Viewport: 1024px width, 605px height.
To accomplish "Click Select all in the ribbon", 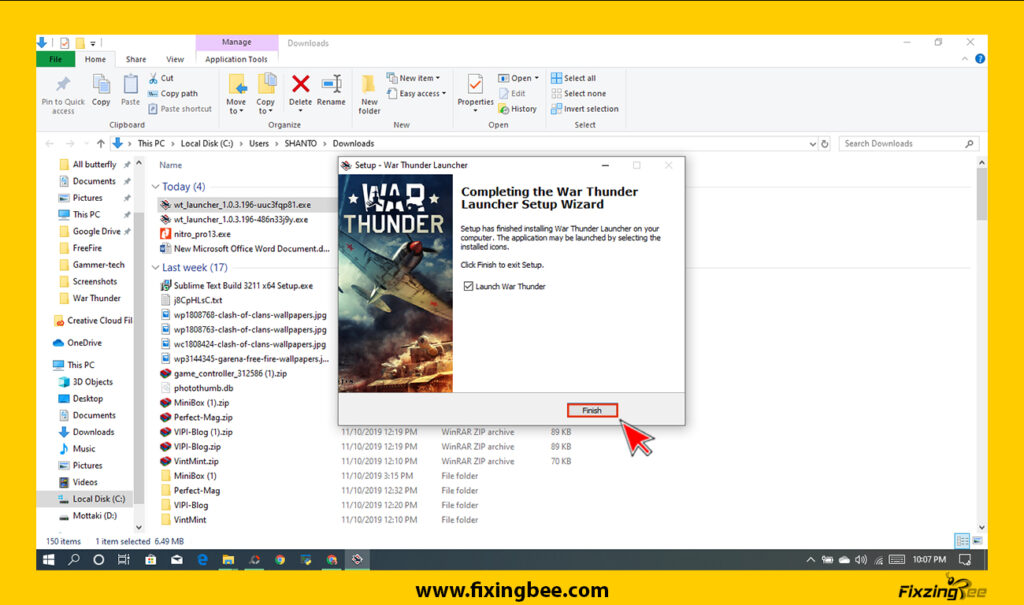I will coord(573,78).
